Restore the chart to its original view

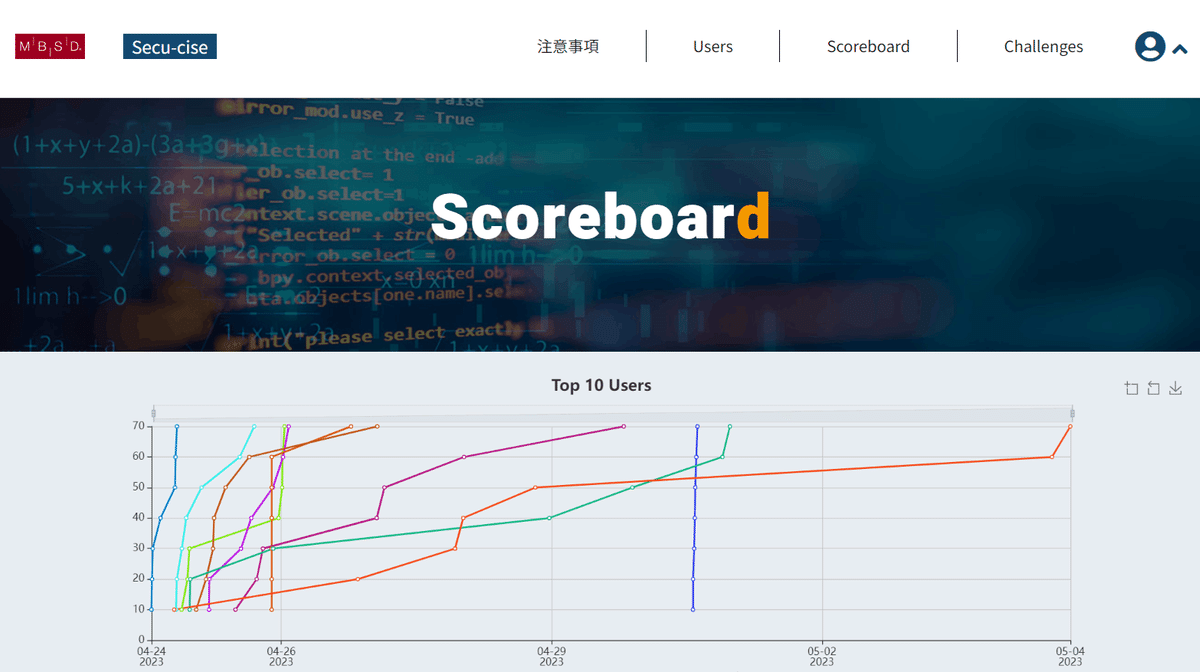(1153, 388)
